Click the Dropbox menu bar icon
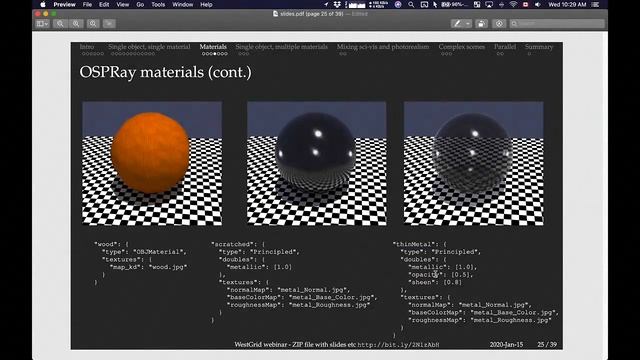 pyautogui.click(x=337, y=4)
